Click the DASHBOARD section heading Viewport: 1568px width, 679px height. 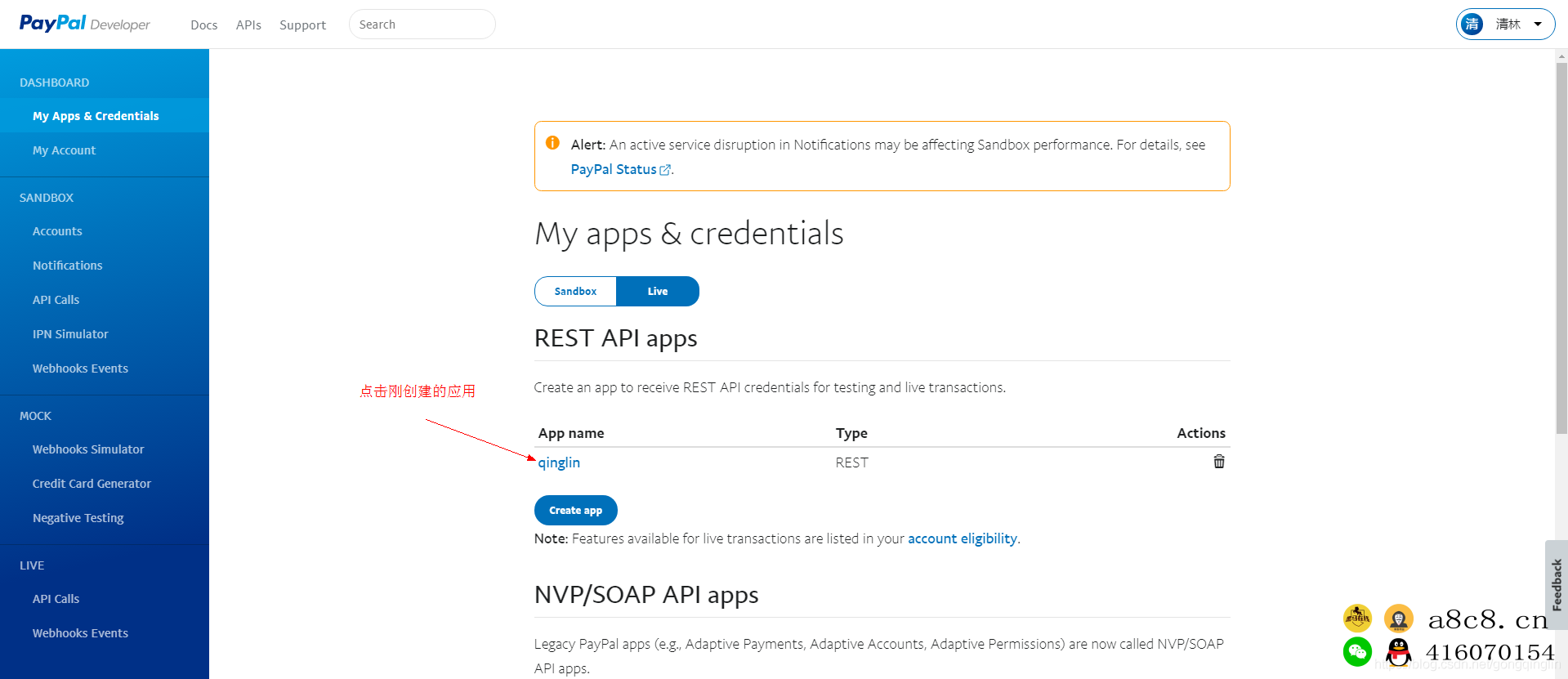click(x=55, y=83)
